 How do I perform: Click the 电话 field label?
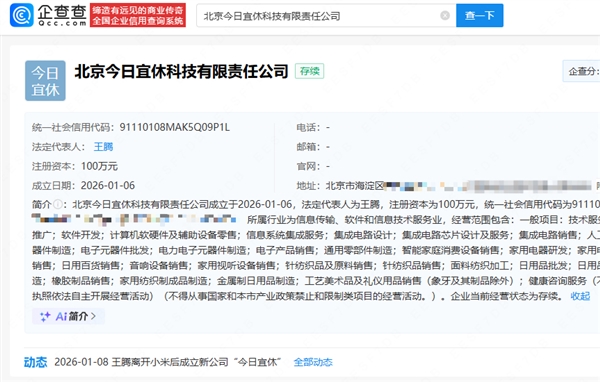[x=308, y=127]
